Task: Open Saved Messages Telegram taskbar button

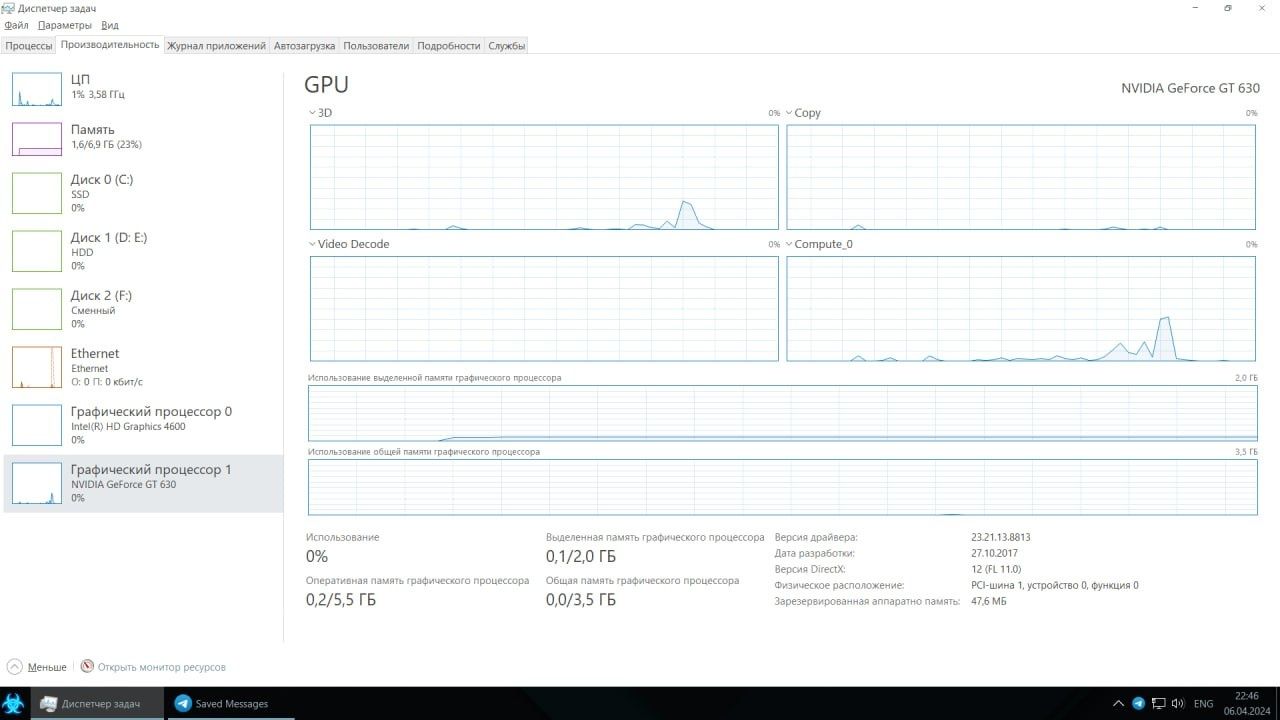Action: click(233, 703)
